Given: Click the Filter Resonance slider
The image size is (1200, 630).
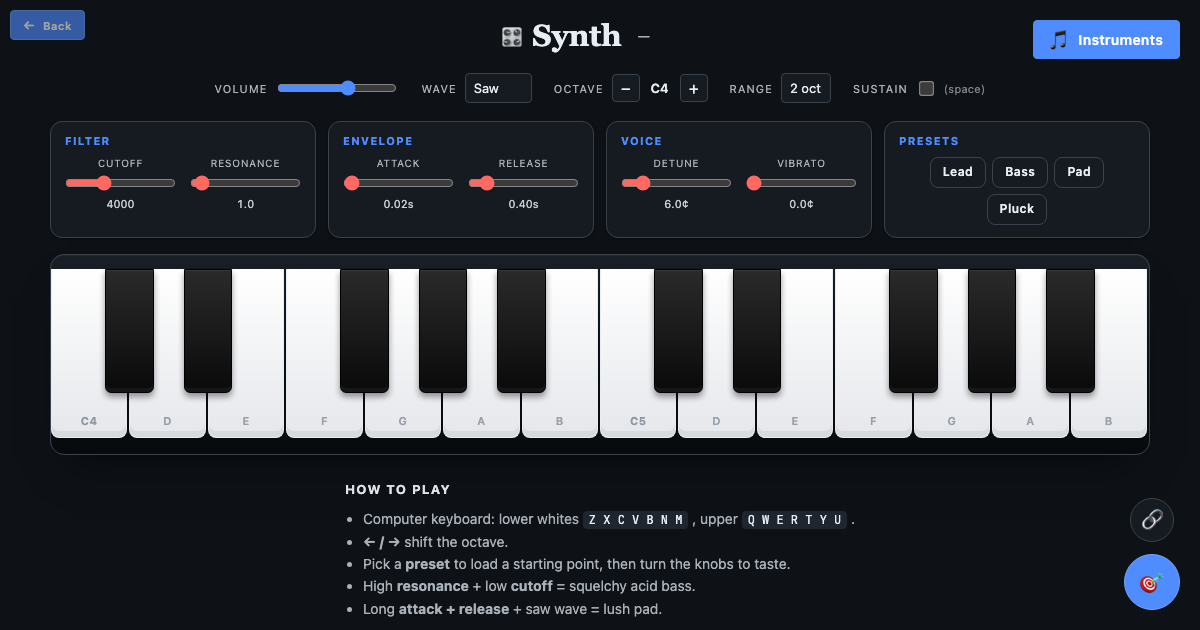Looking at the screenshot, I should (246, 183).
